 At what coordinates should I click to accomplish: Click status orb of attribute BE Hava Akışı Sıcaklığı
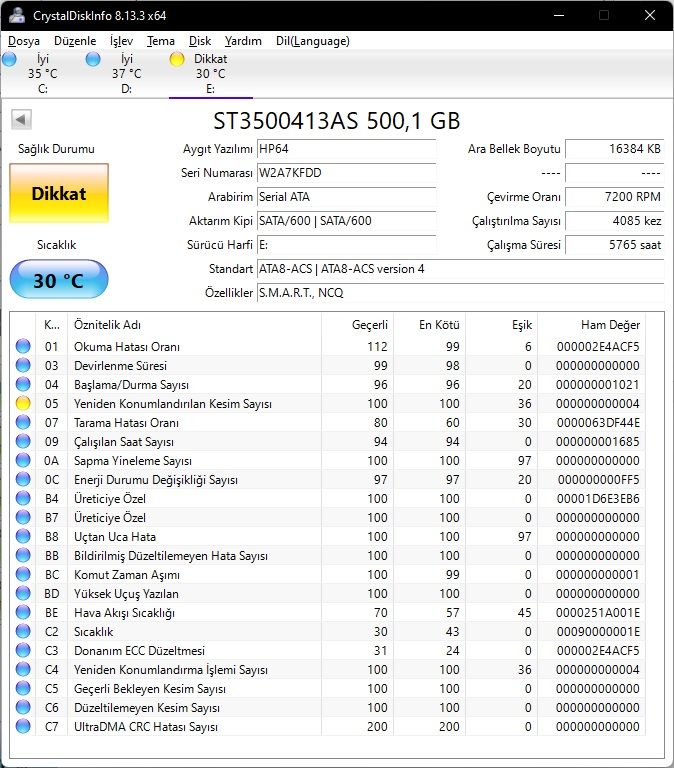(x=23, y=612)
